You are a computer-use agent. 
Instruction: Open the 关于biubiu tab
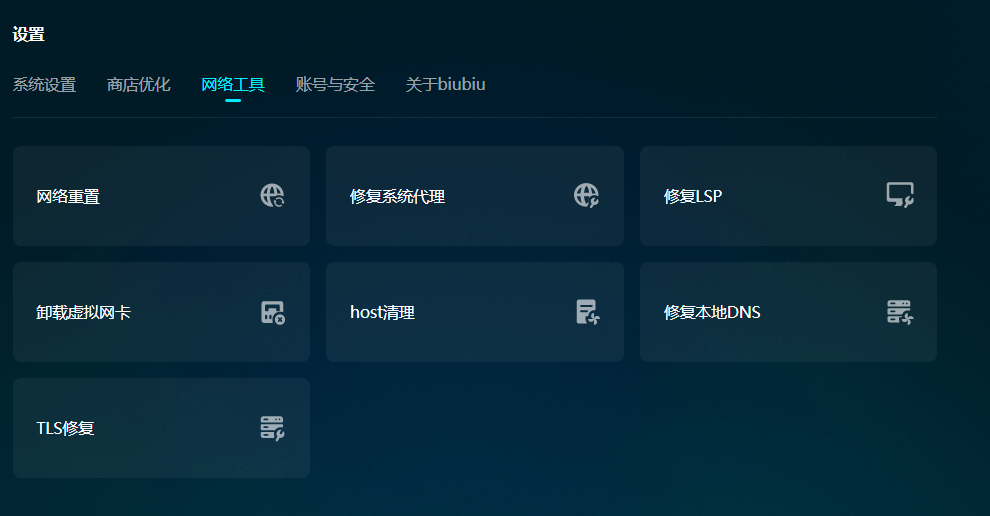(445, 85)
